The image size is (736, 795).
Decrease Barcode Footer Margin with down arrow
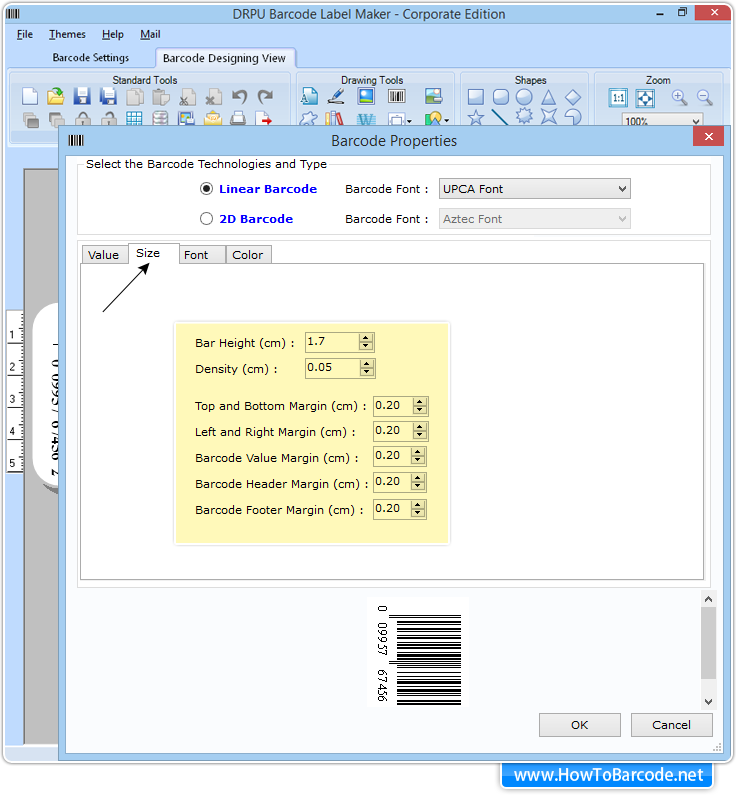418,513
